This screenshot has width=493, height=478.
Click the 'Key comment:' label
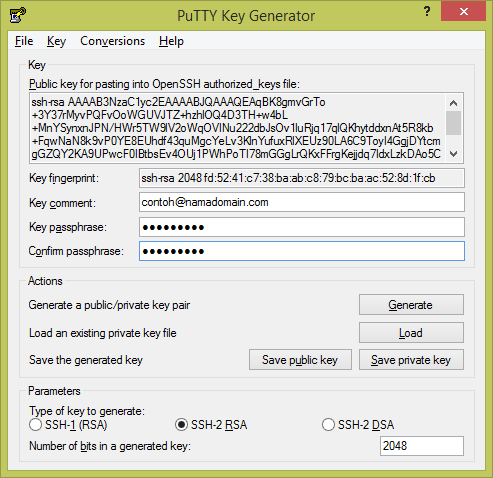(62, 203)
